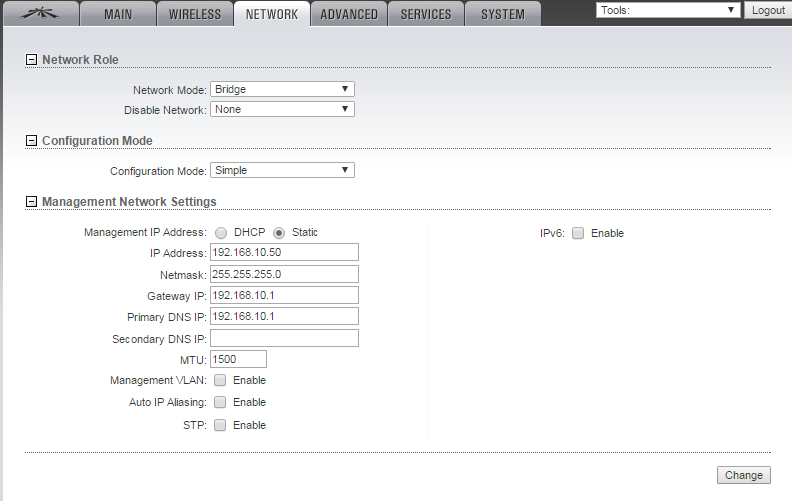
Task: Click the Change button
Action: point(743,475)
